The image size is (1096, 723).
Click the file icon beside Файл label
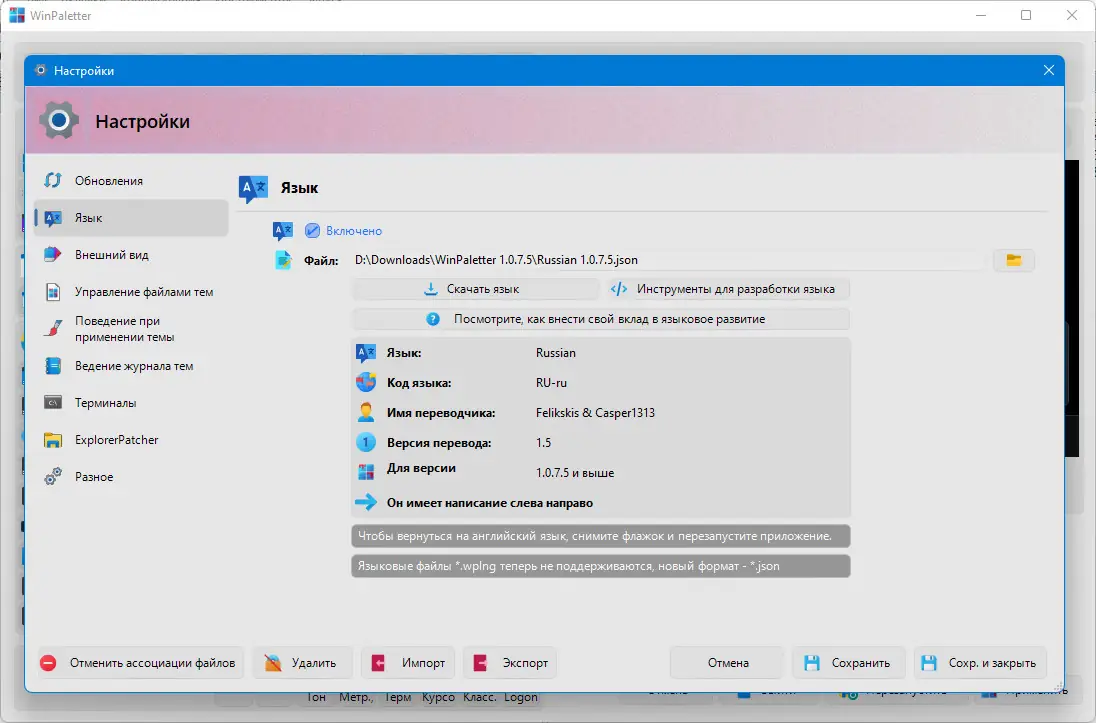point(282,260)
